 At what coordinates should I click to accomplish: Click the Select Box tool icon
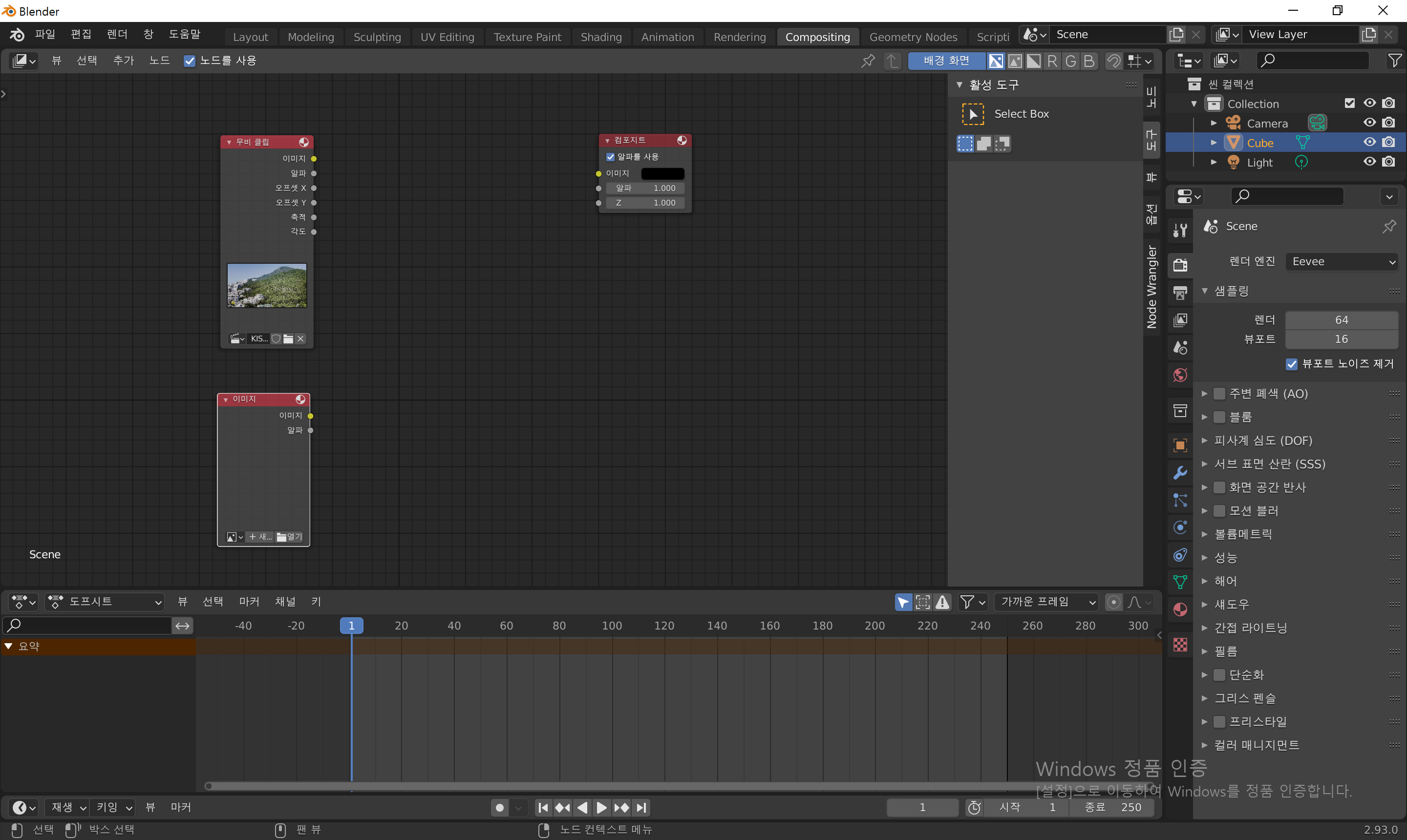coord(973,114)
